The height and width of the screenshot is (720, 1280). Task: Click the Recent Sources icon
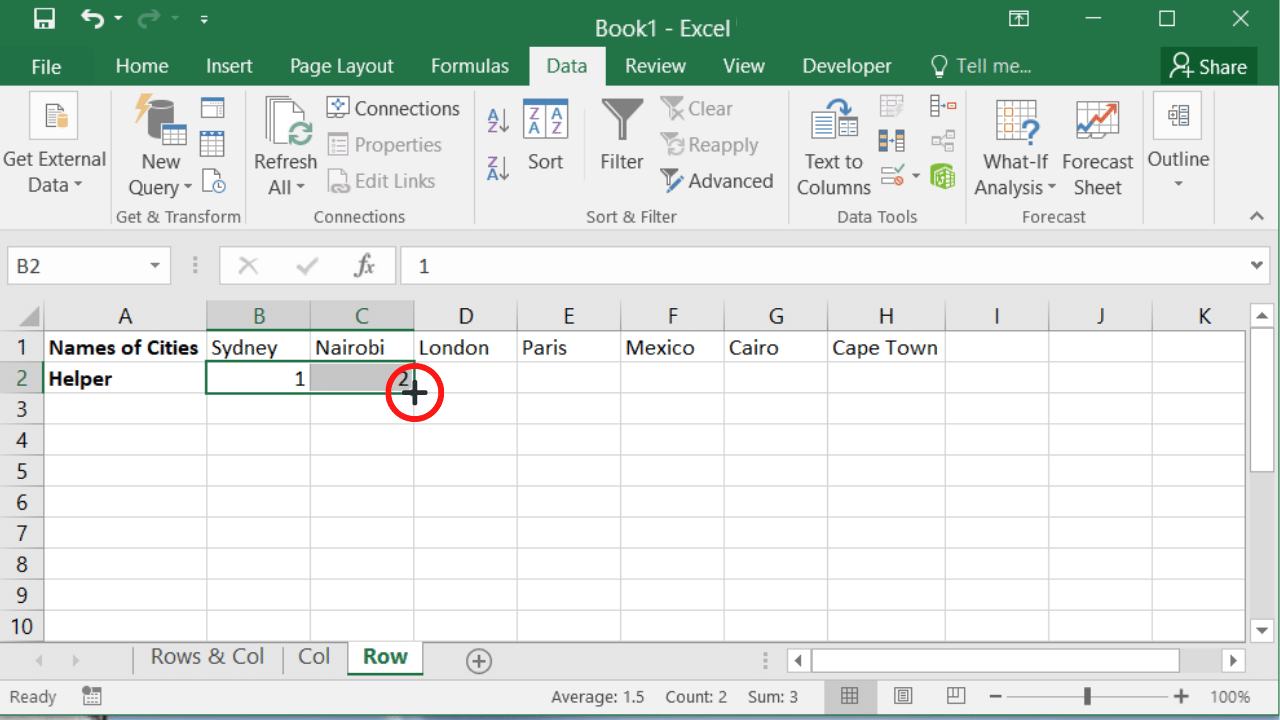coord(213,181)
